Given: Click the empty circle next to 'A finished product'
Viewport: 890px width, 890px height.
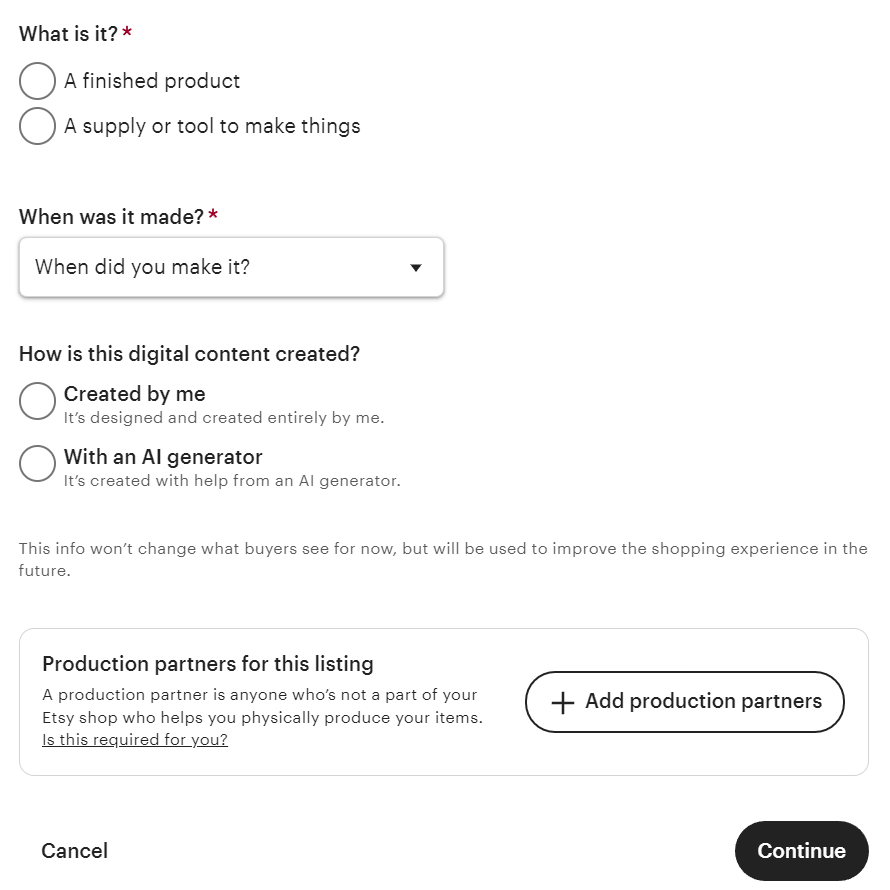Looking at the screenshot, I should [37, 81].
